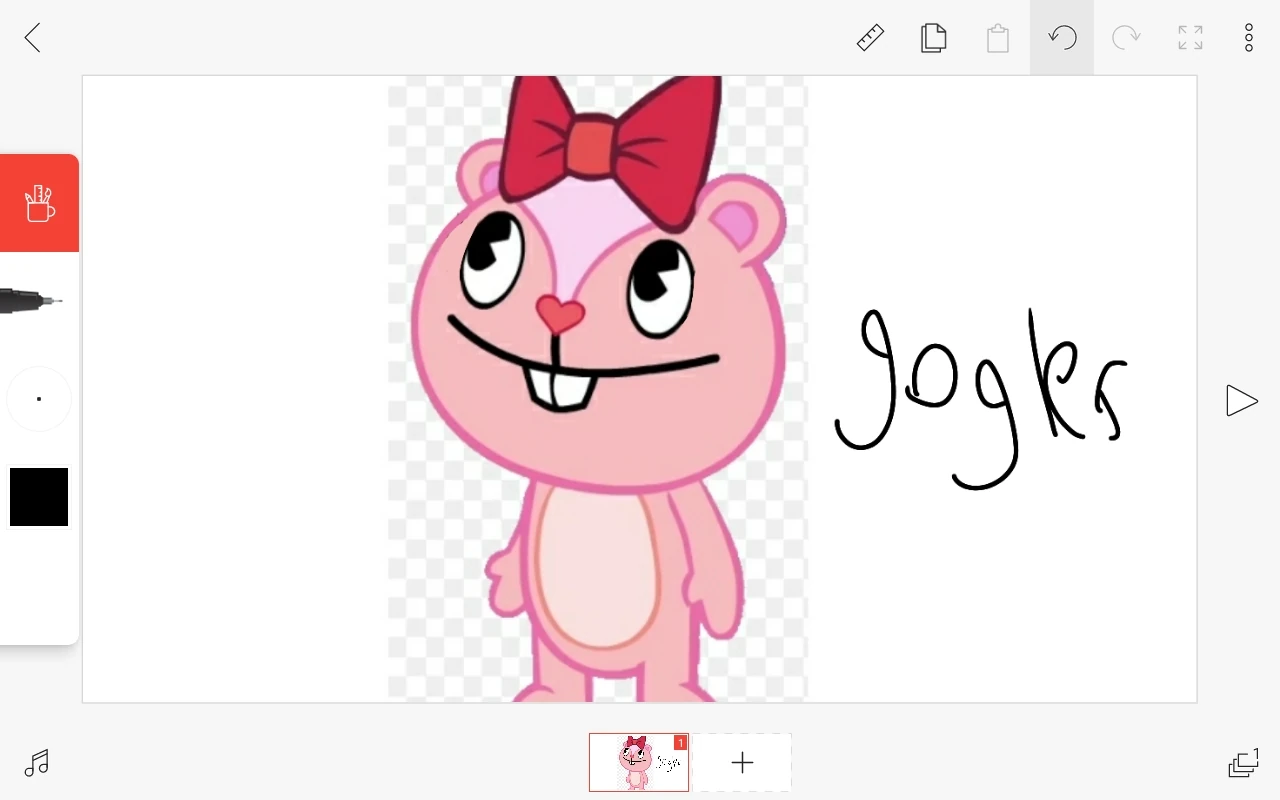The image size is (1280, 800).
Task: Undo the last stroke
Action: pyautogui.click(x=1061, y=37)
